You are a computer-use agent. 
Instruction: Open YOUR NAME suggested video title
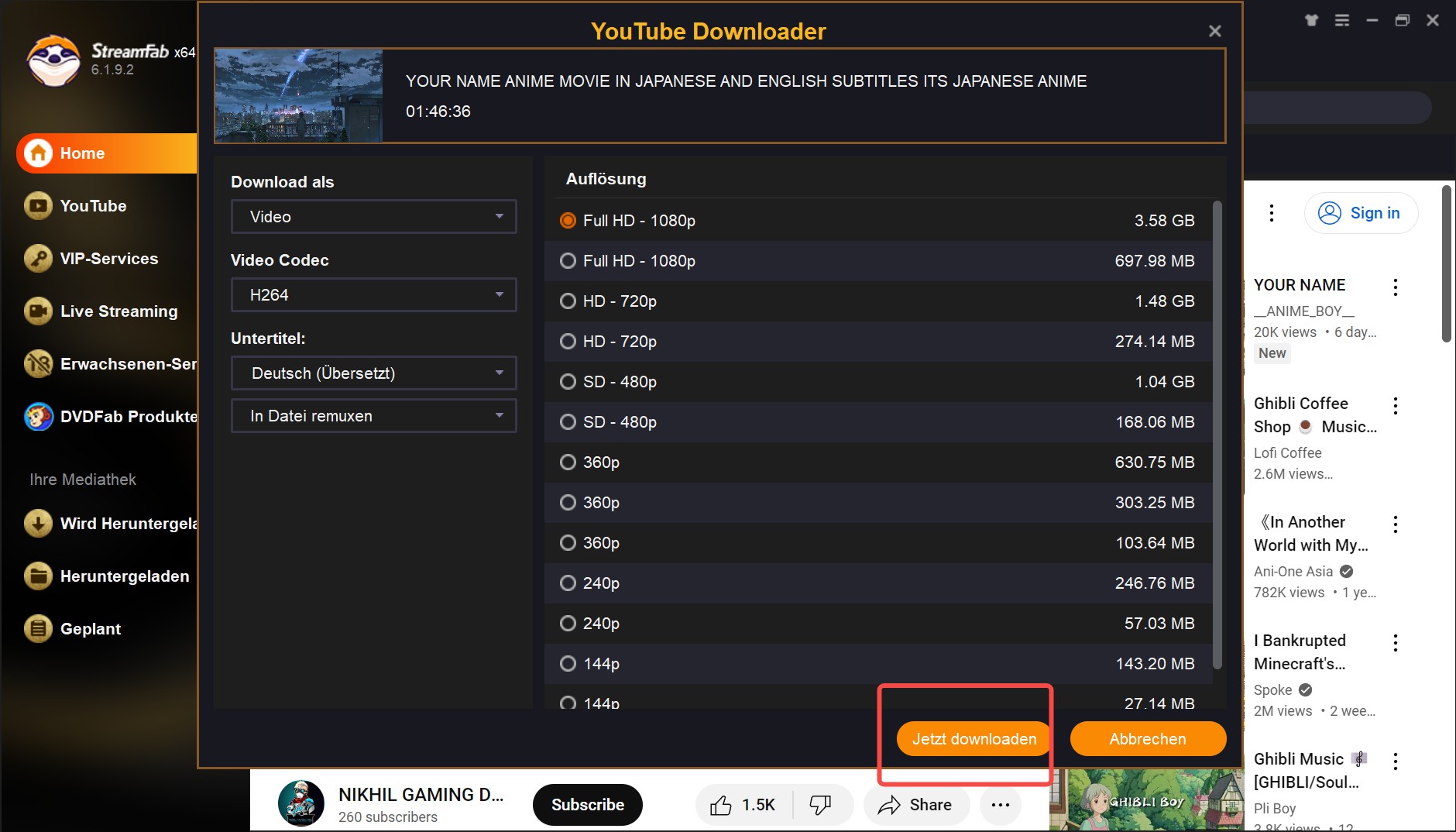pyautogui.click(x=1300, y=285)
